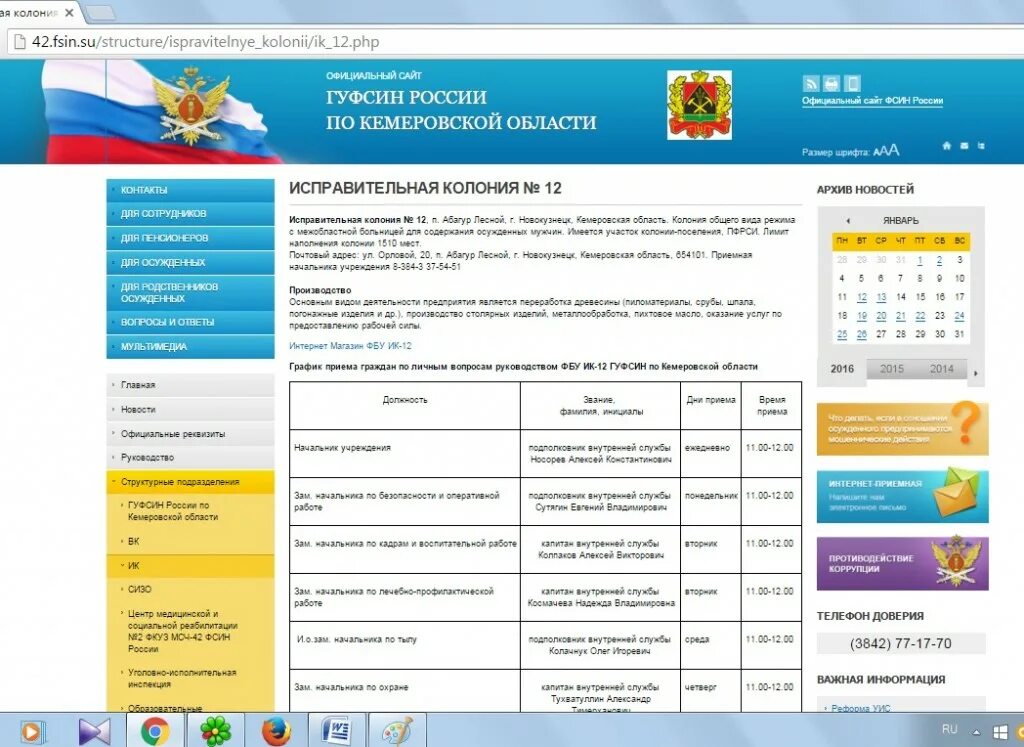This screenshot has width=1024, height=747.
Task: Select the 2014 year tab
Action: coord(941,369)
